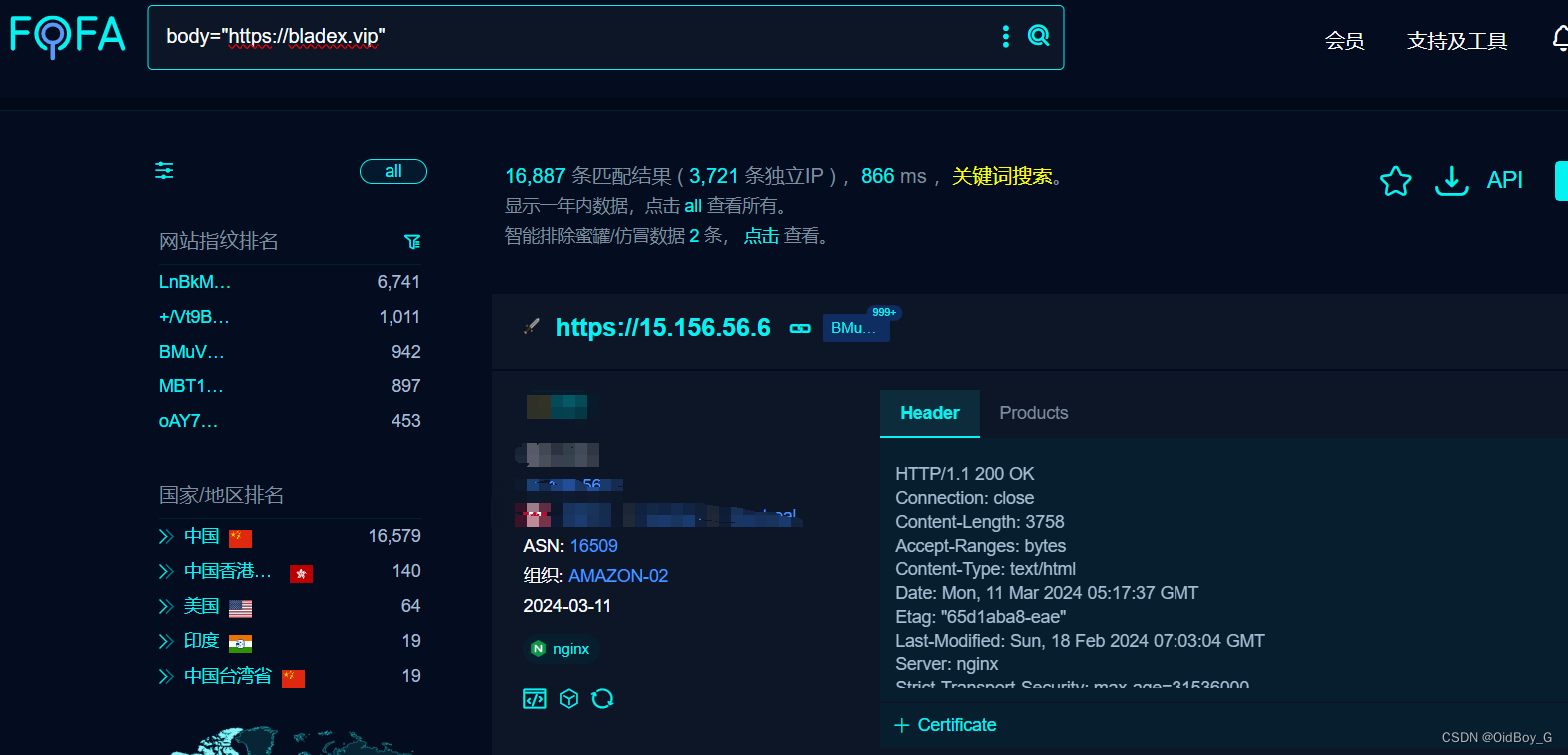
Task: Click the cube component icon
Action: point(569,698)
